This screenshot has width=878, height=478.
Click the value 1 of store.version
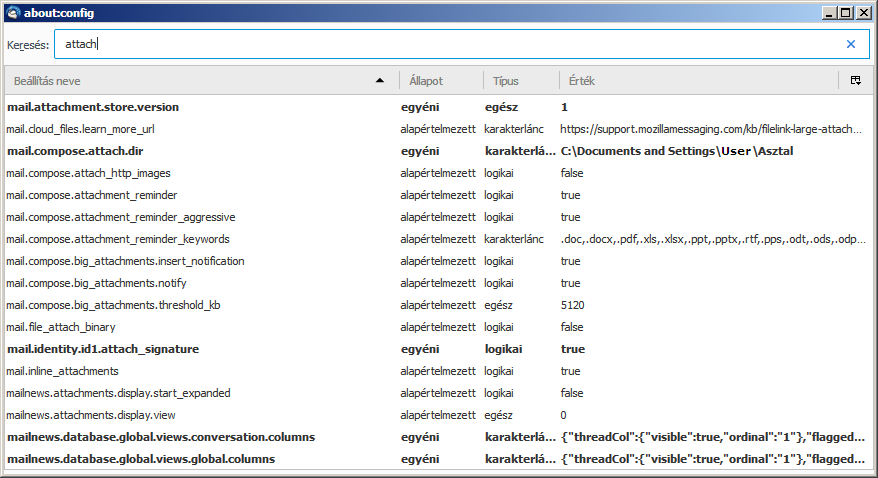[x=564, y=107]
